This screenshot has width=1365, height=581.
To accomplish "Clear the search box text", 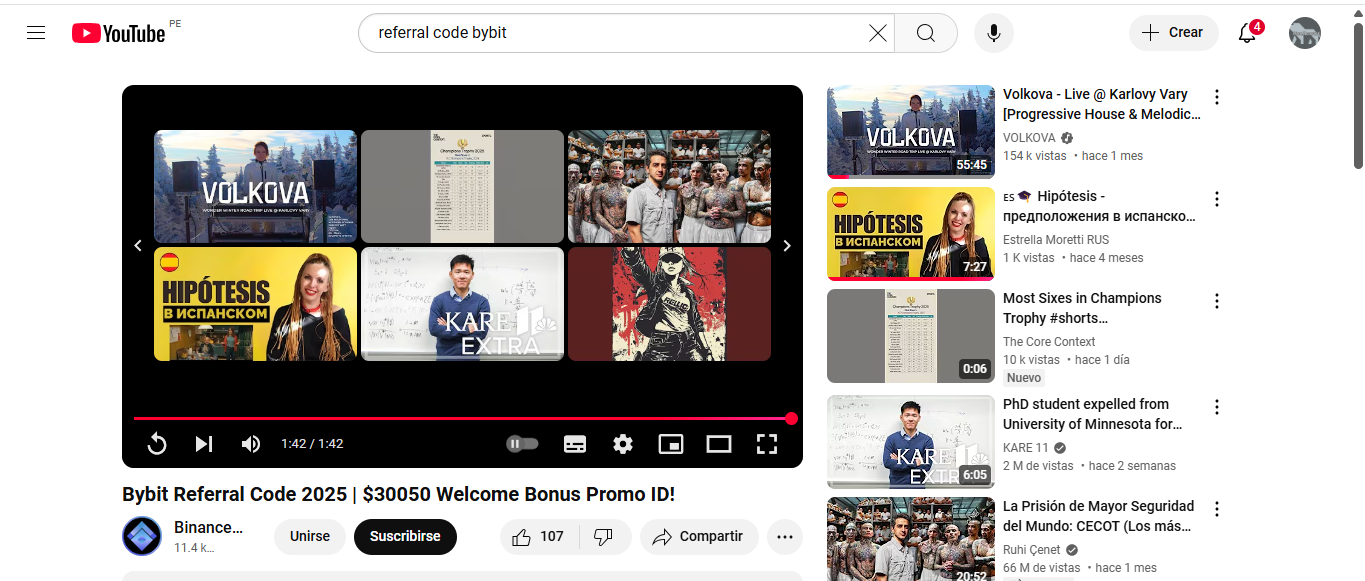I will tap(877, 33).
